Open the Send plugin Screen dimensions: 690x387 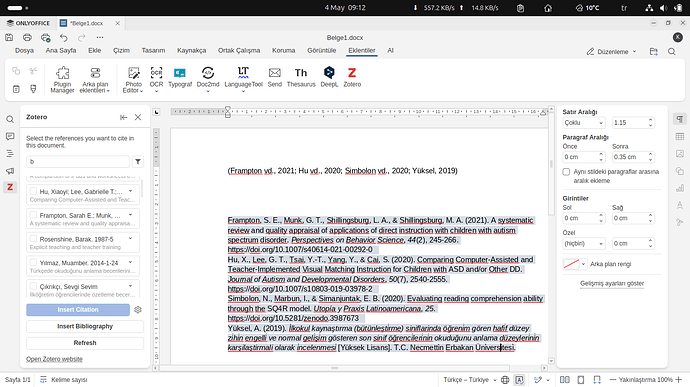(x=275, y=77)
